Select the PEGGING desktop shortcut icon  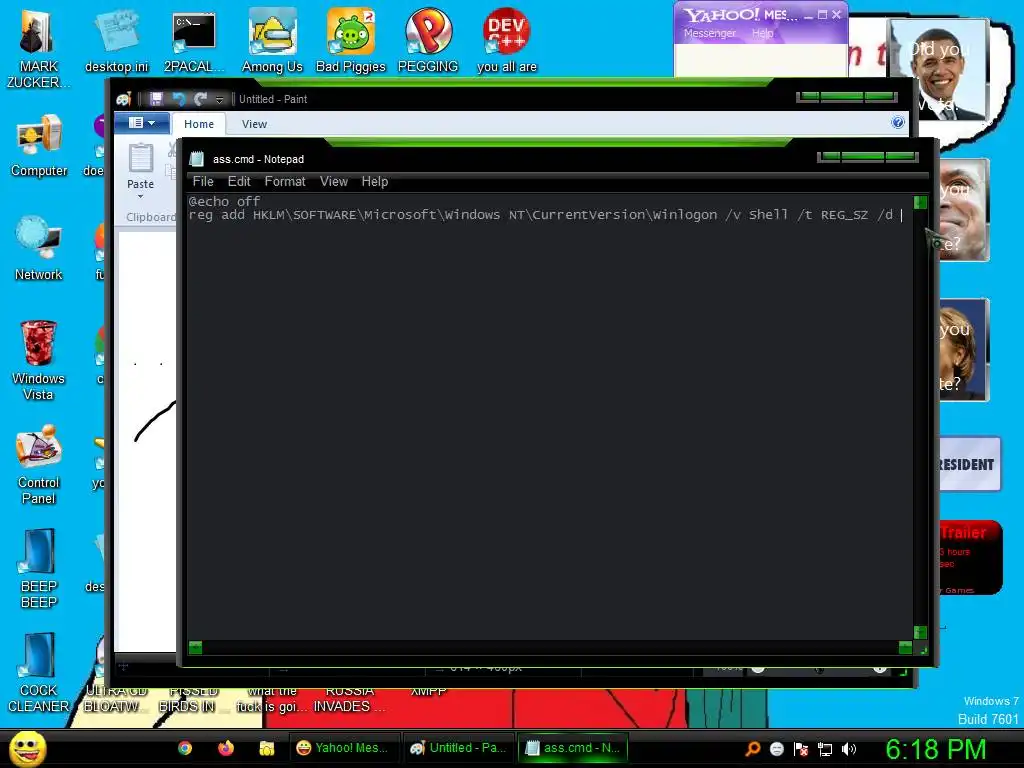point(428,42)
